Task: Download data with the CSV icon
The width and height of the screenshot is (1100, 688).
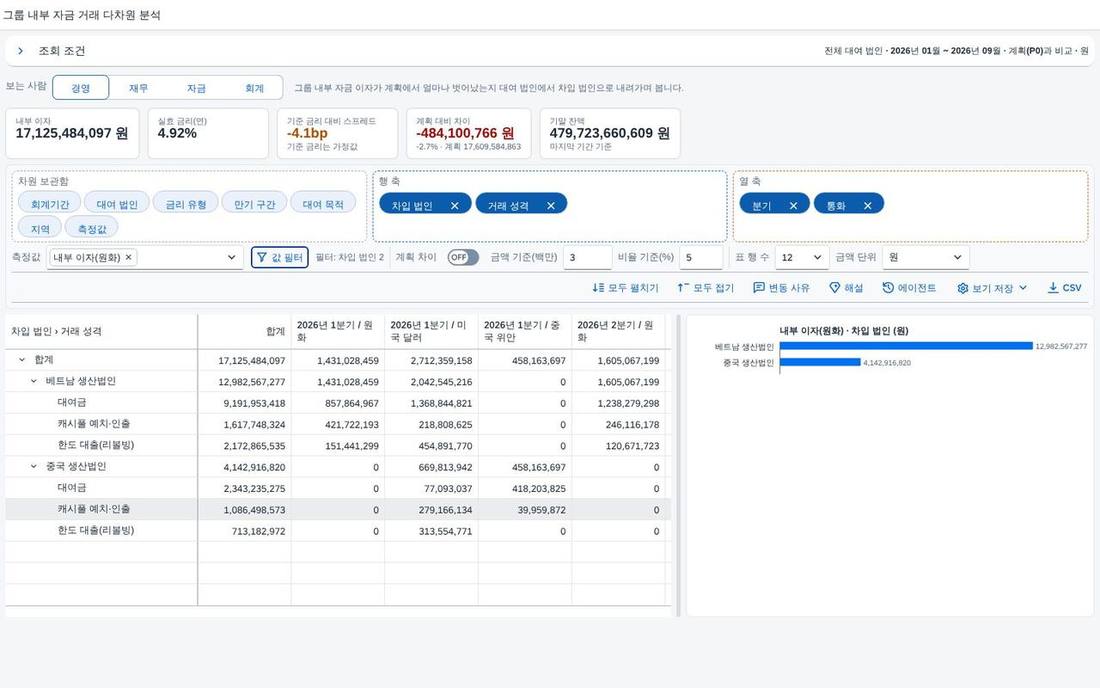Action: [x=1053, y=288]
